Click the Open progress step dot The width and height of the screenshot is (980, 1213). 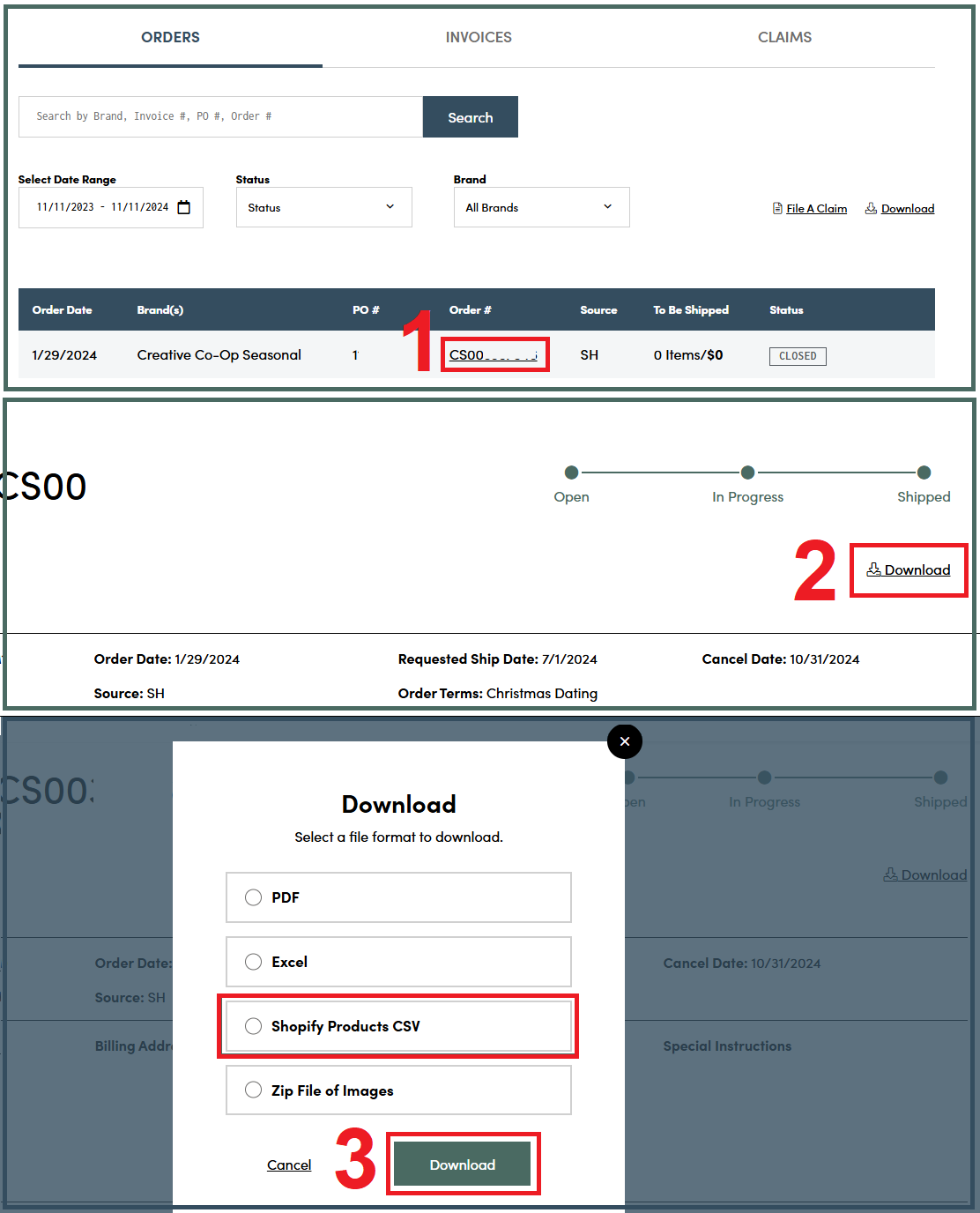571,473
